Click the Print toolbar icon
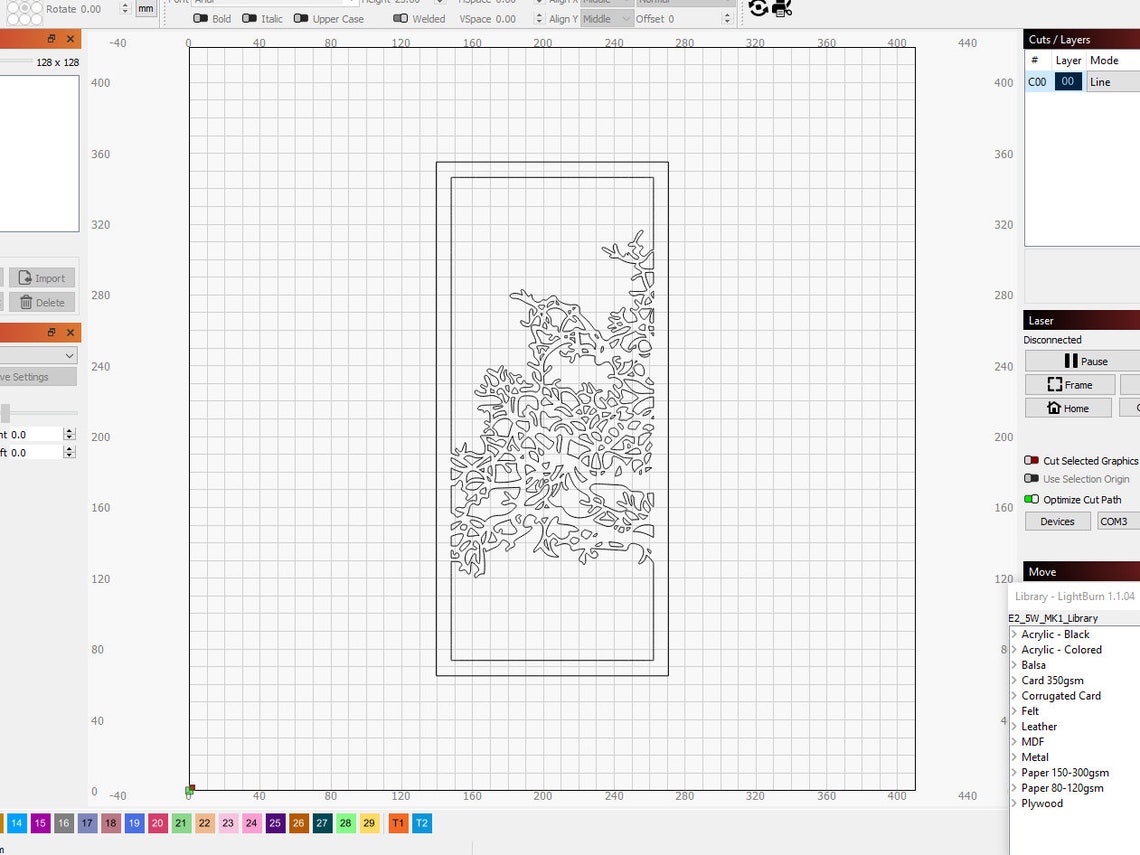This screenshot has width=1140, height=855. tap(781, 8)
